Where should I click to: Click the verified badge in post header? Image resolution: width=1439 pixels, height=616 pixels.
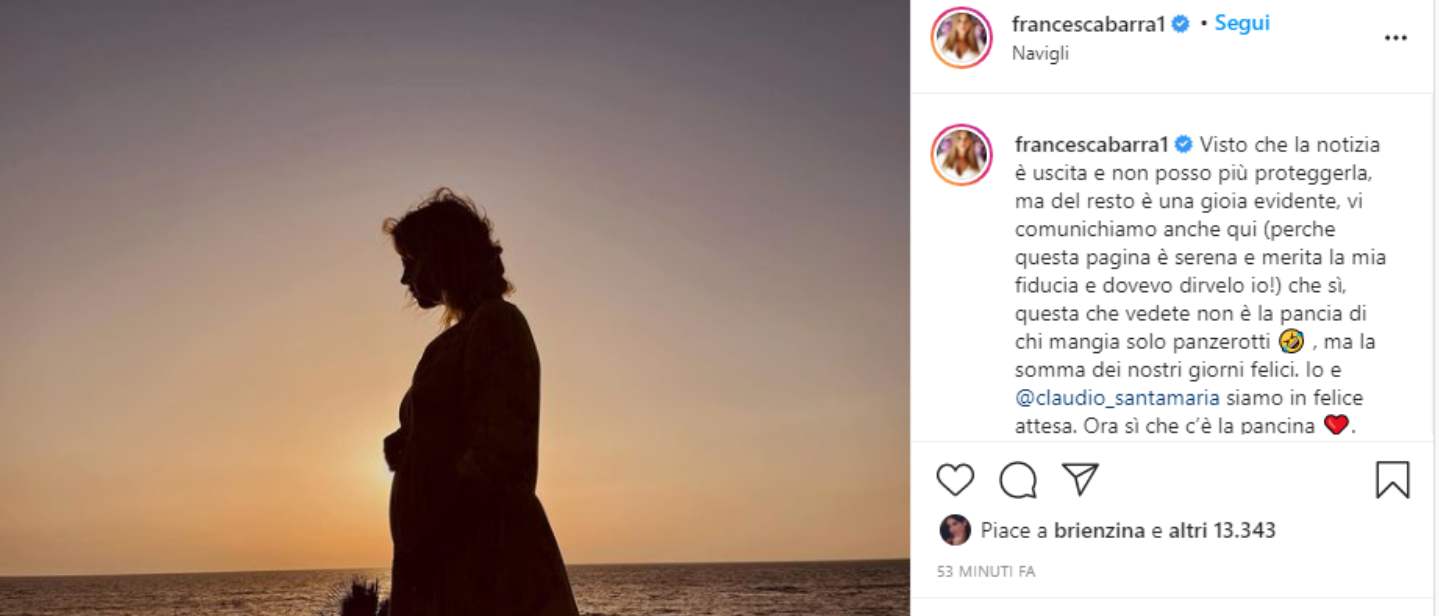pyautogui.click(x=1180, y=25)
